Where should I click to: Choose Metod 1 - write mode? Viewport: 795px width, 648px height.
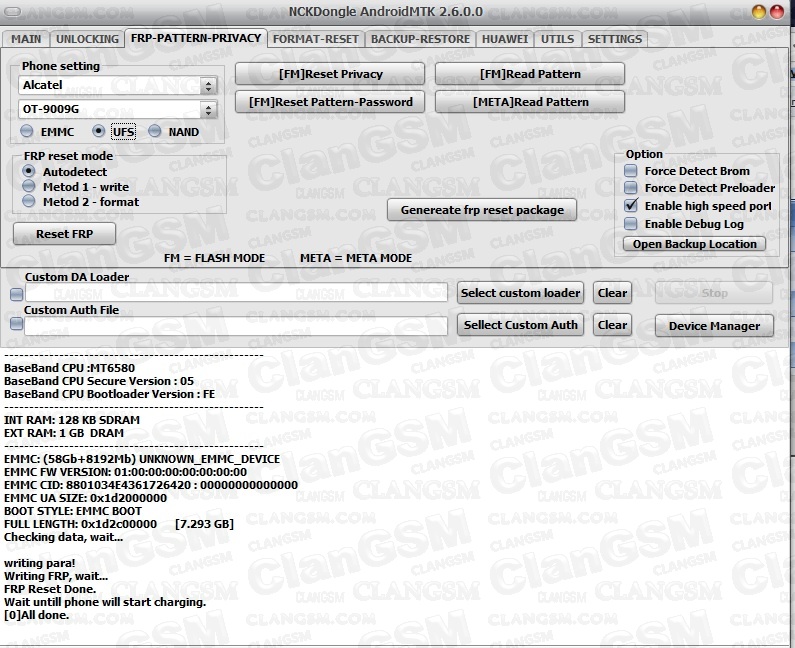tap(29, 187)
